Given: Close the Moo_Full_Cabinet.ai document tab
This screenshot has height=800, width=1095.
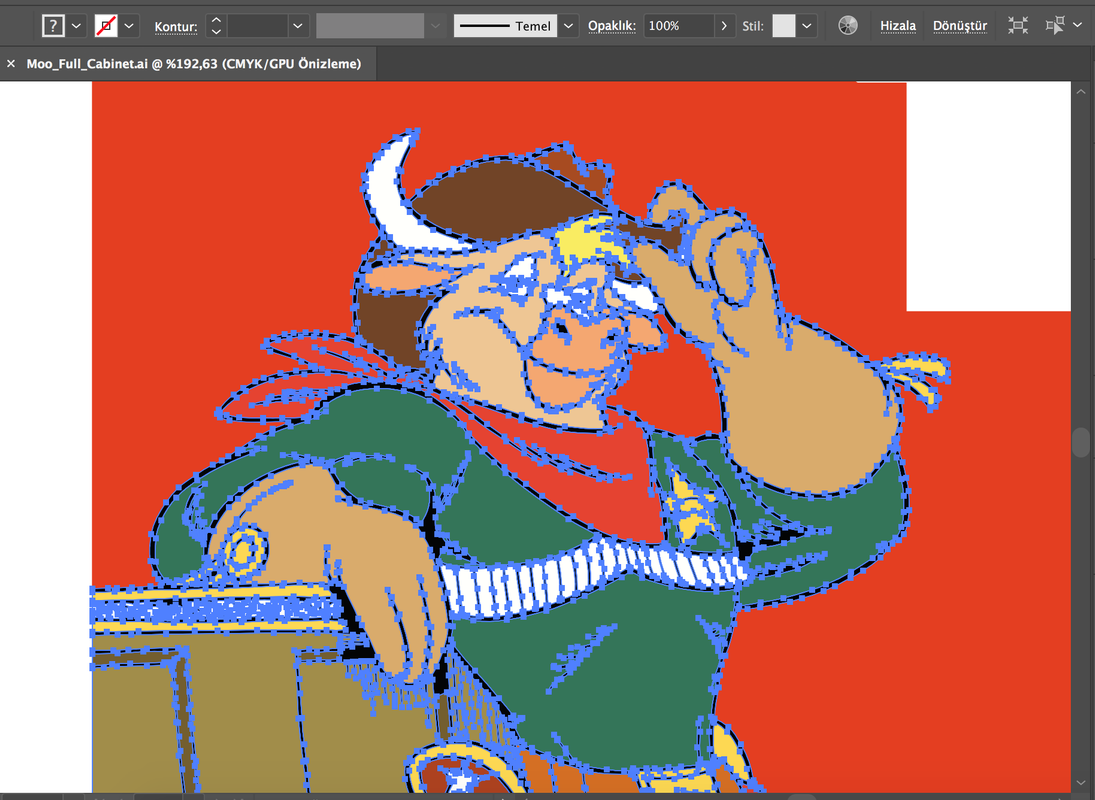Looking at the screenshot, I should coord(10,64).
